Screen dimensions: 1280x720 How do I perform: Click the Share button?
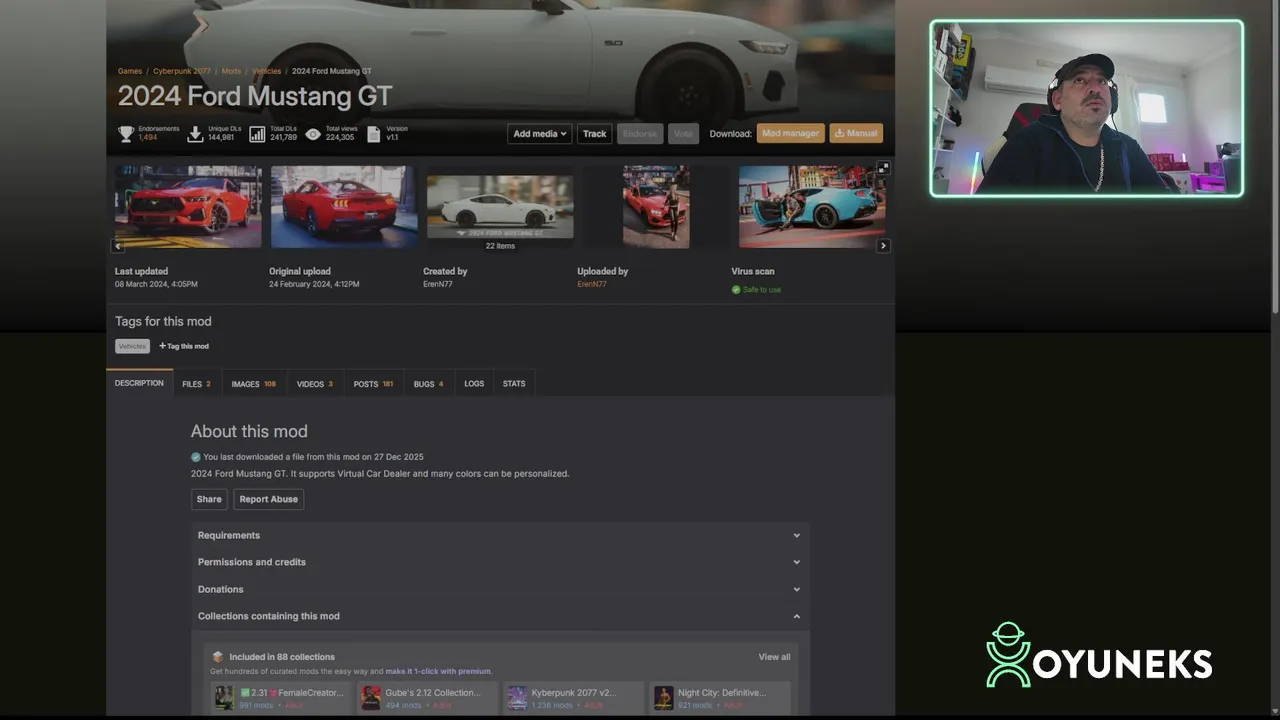(x=209, y=499)
